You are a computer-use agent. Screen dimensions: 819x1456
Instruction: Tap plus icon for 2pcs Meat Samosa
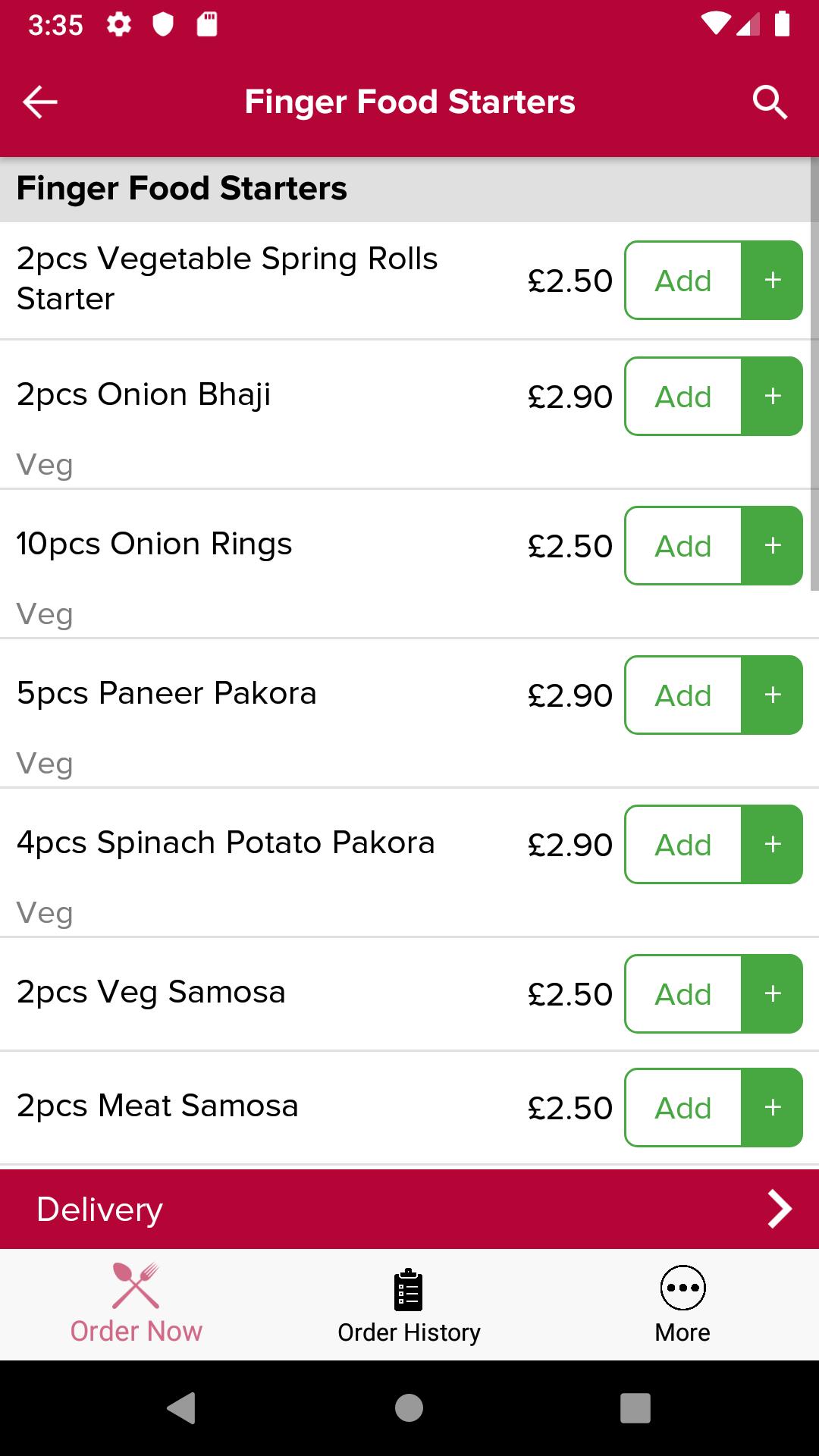[x=772, y=1107]
